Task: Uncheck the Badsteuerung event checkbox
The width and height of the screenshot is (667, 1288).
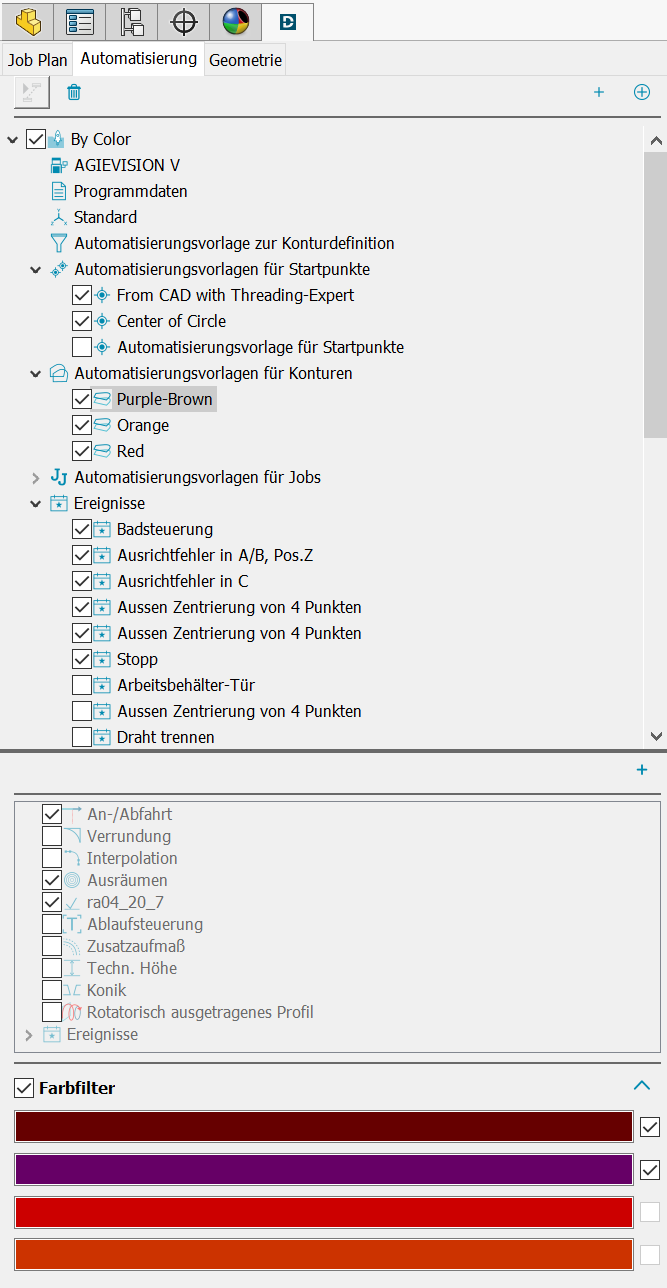Action: tap(82, 529)
